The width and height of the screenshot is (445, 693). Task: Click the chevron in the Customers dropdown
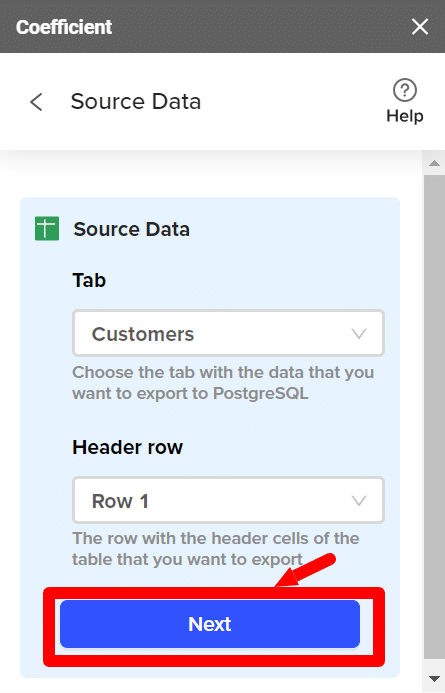(359, 334)
